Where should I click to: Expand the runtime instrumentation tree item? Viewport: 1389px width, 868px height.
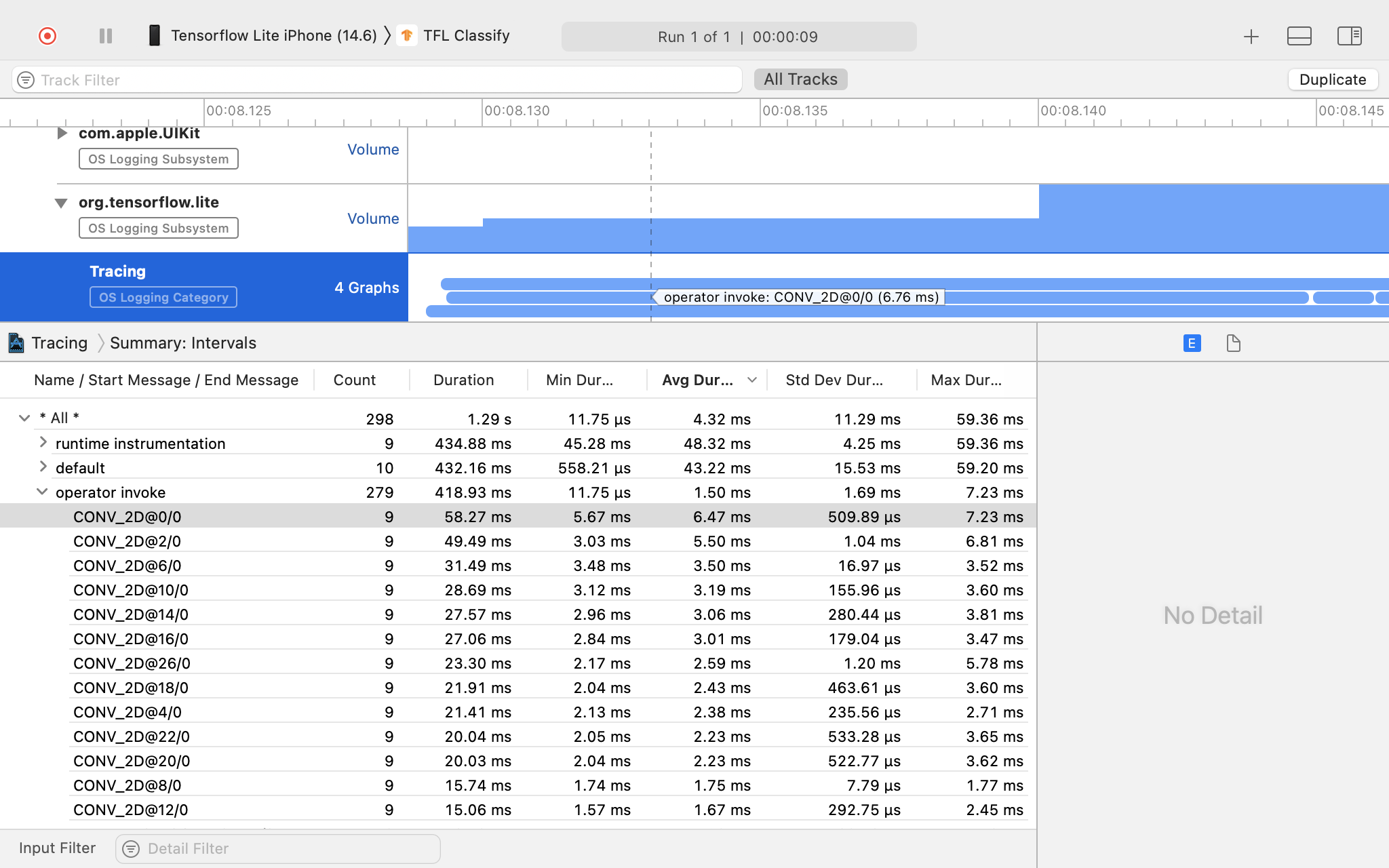coord(41,442)
